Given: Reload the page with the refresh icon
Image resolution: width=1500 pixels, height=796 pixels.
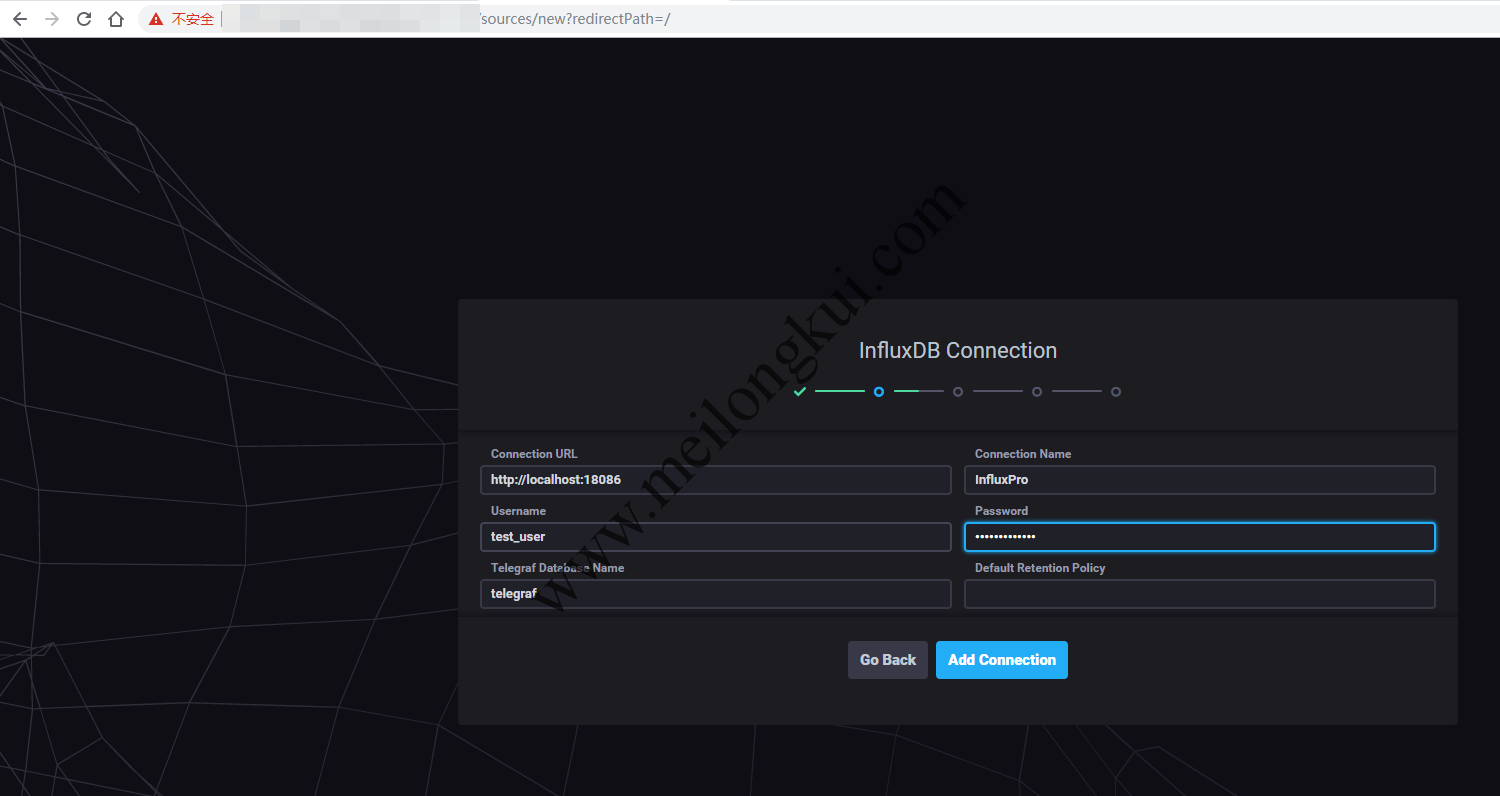Looking at the screenshot, I should point(84,19).
